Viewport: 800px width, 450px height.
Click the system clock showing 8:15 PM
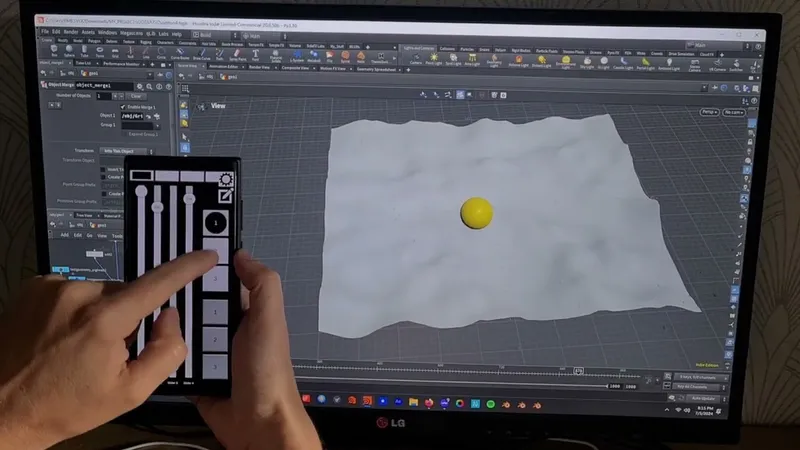click(x=704, y=411)
